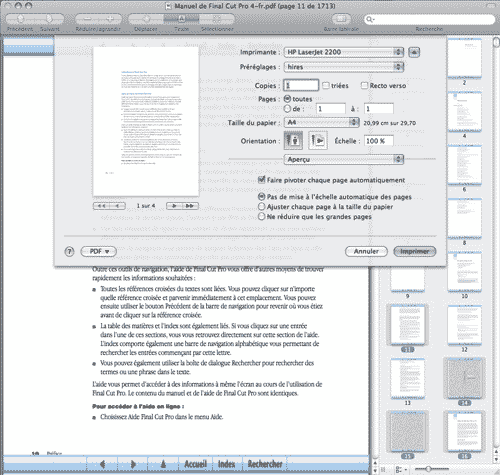Adjust the sidebar thumbnail size slider
Screen dimensions: 500x475
tap(428, 469)
